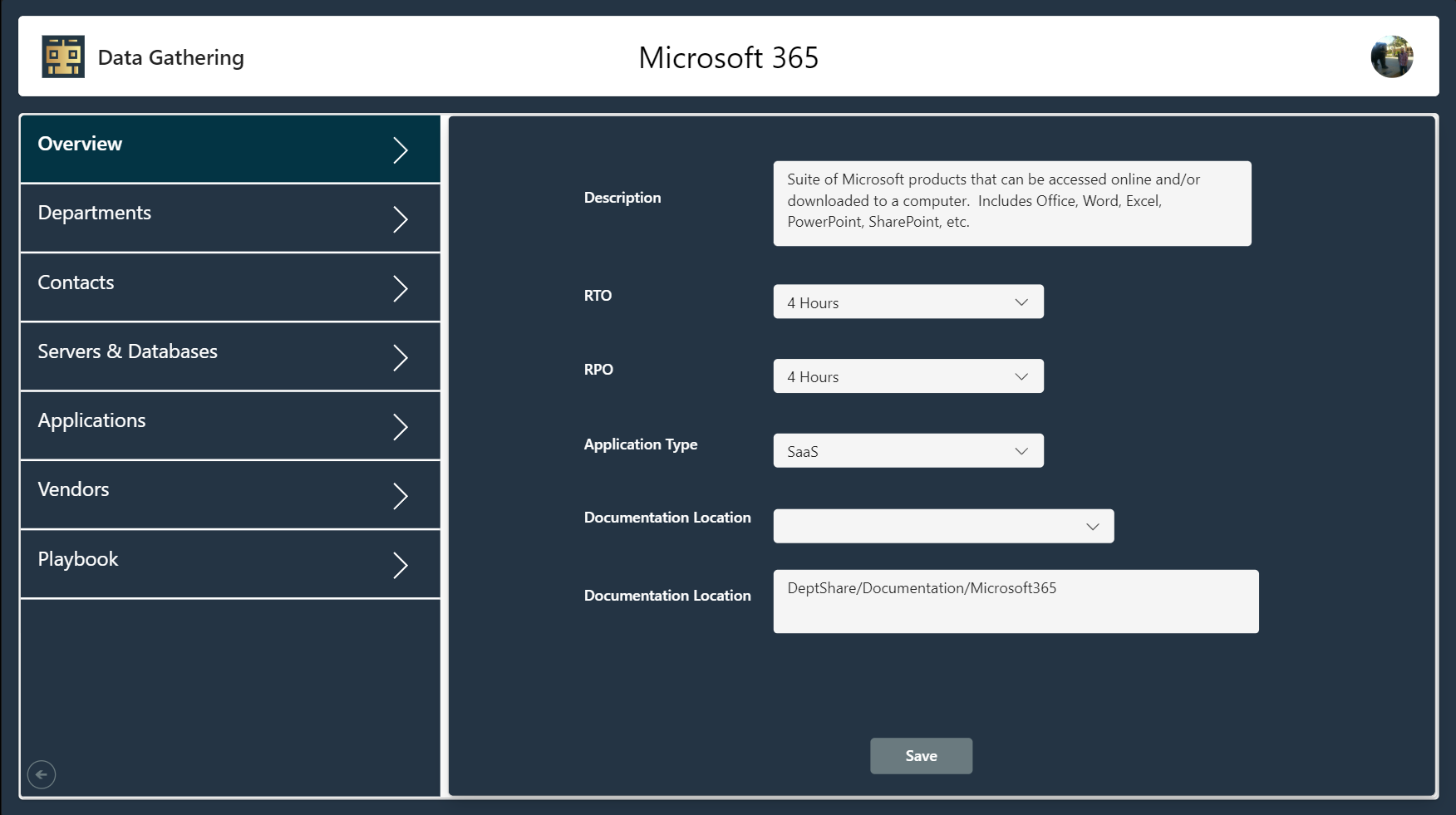The width and height of the screenshot is (1456, 815).
Task: Click the RPO field label
Action: (598, 370)
